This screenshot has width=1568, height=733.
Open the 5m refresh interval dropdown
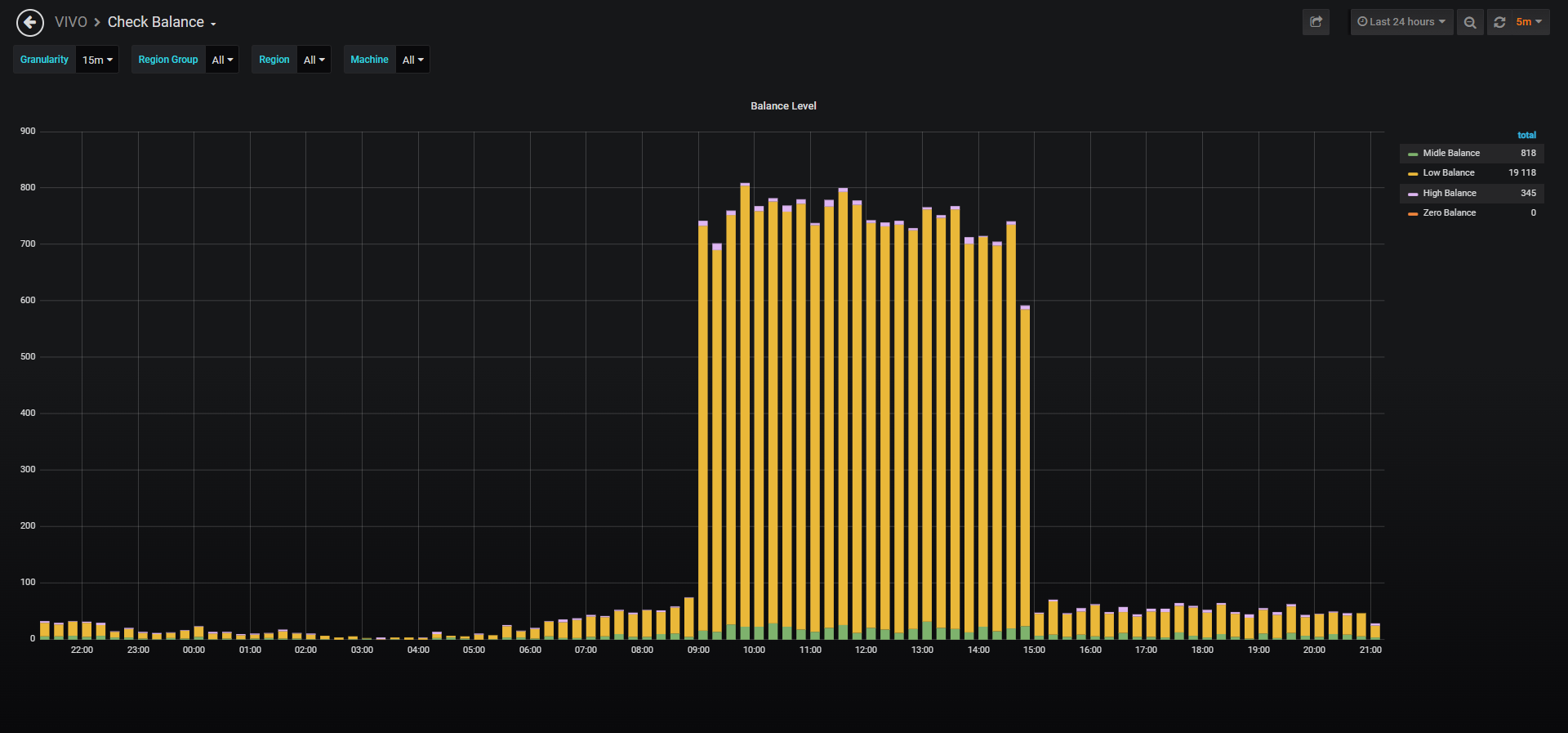tap(1529, 22)
